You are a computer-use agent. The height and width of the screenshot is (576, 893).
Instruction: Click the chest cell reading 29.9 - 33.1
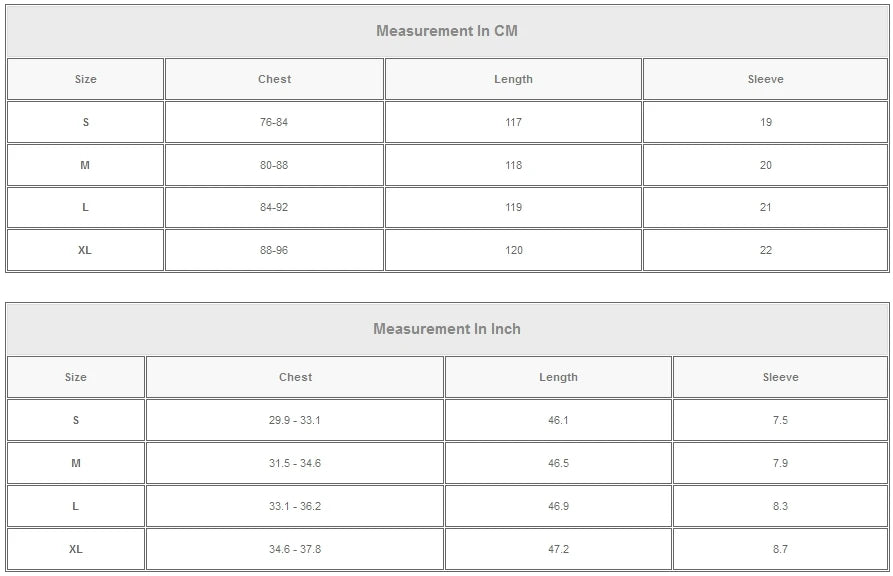[295, 420]
